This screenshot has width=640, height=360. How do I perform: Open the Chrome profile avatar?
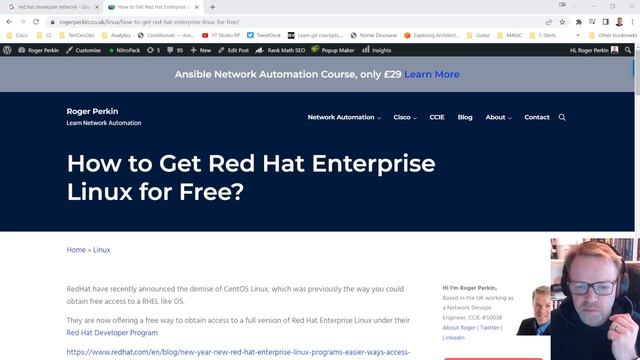pyautogui.click(x=619, y=22)
